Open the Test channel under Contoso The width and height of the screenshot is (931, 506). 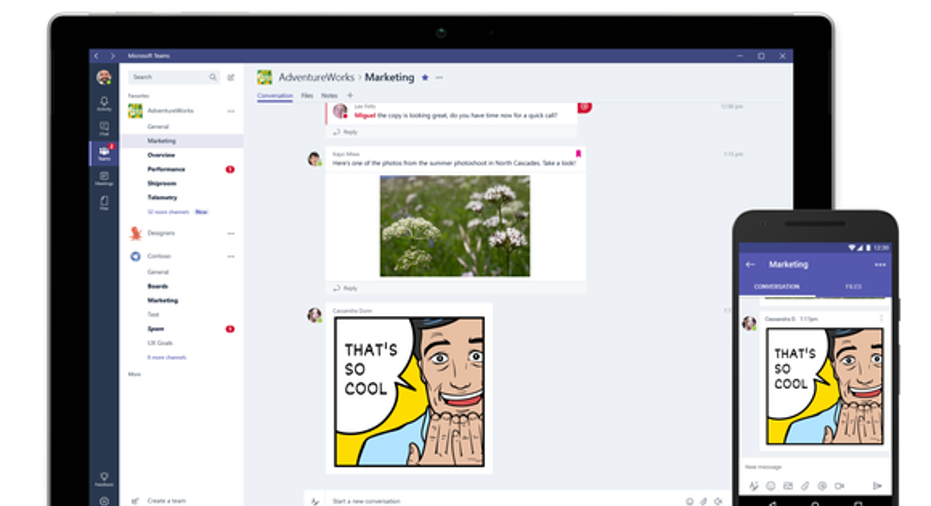[x=153, y=315]
